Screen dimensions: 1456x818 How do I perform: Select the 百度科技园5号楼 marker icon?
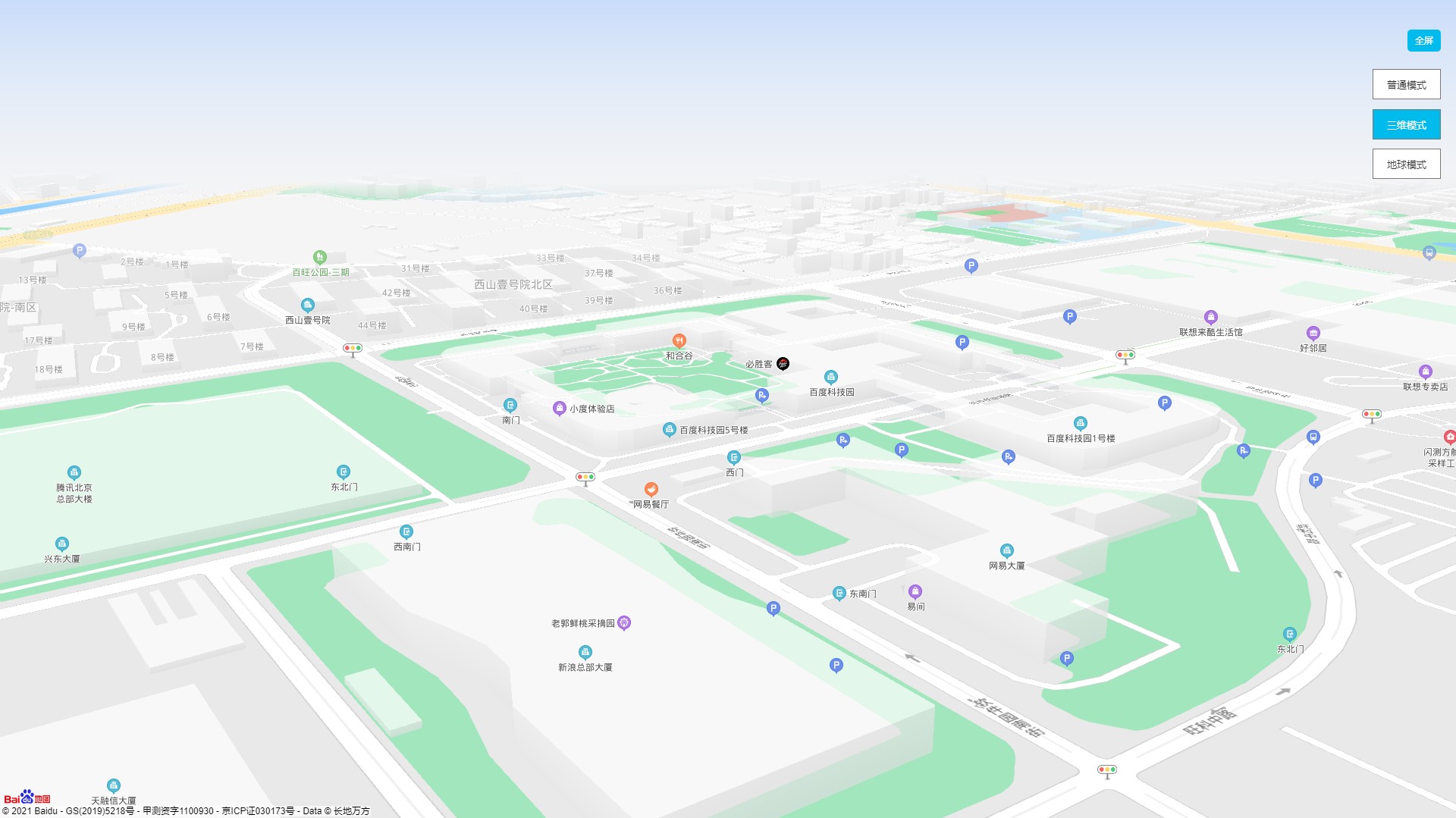(669, 430)
